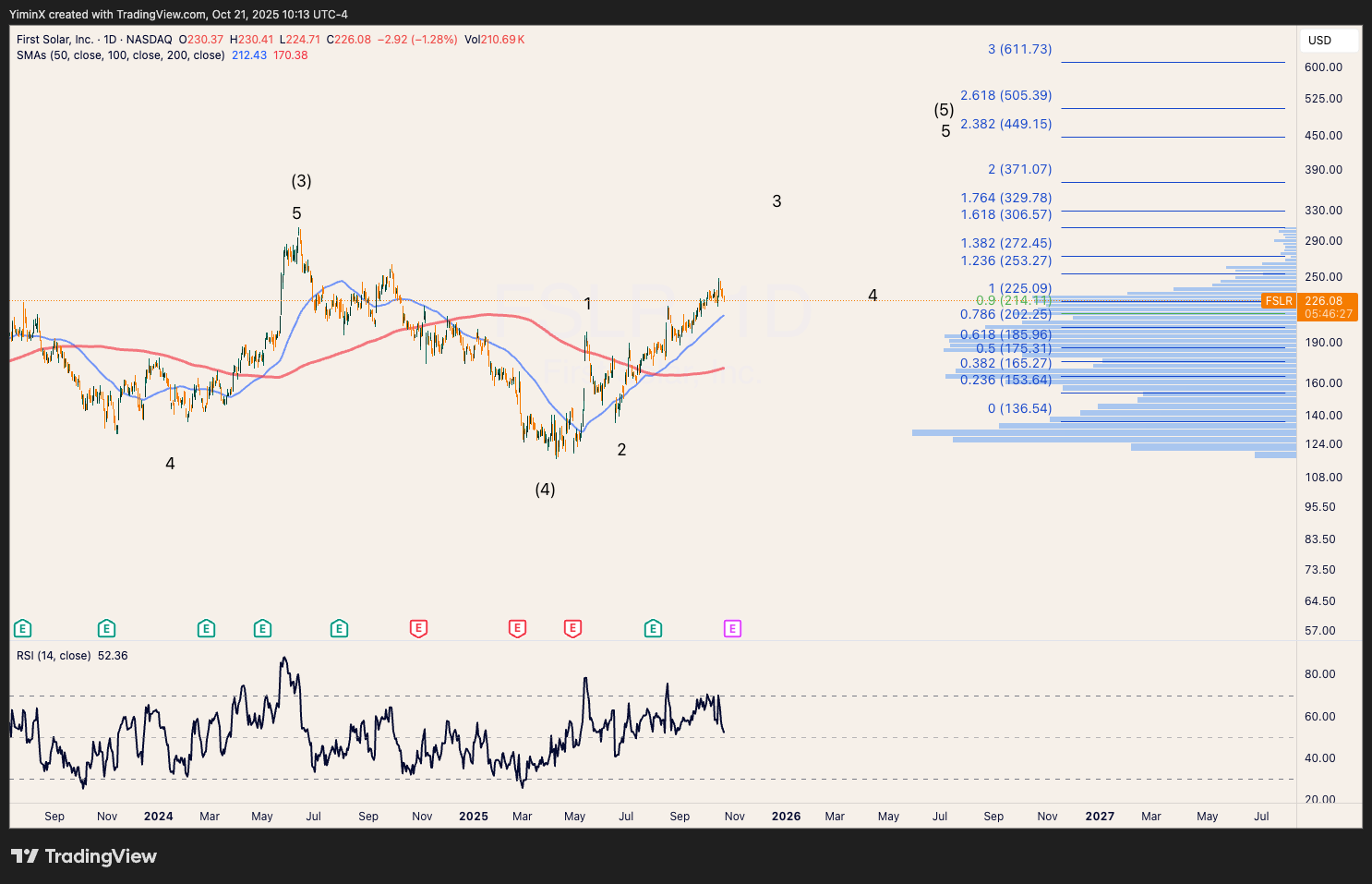Select the 0 (136.54) Fibonacci label
The width and height of the screenshot is (1372, 884).
click(1020, 408)
